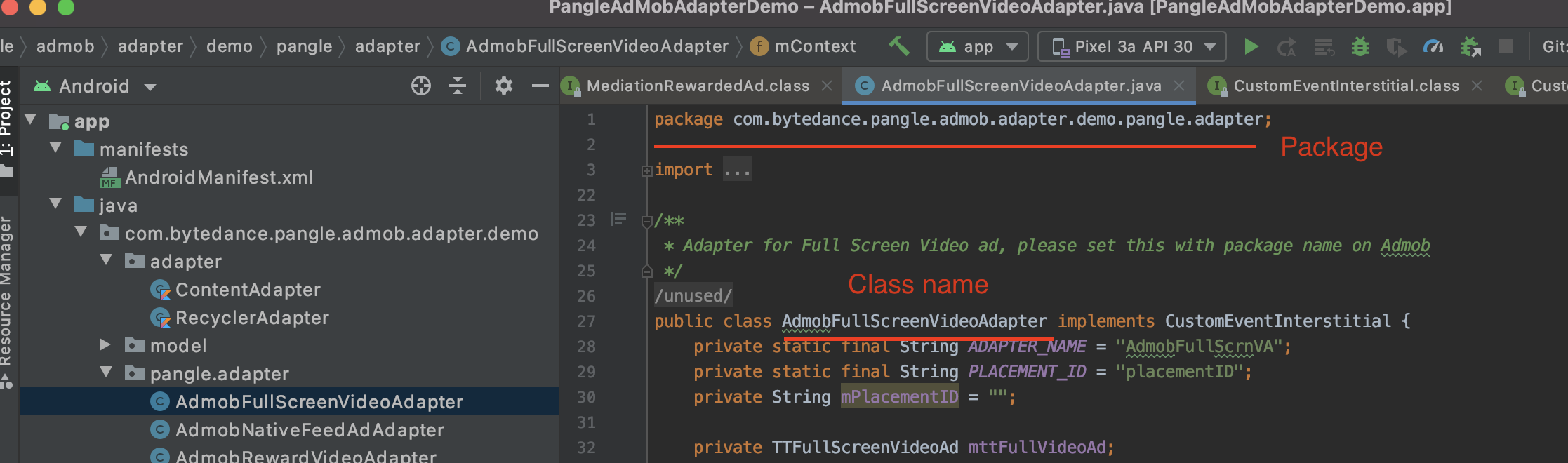Image resolution: width=1568 pixels, height=463 pixels.
Task: Close the MediationRewardedAd.class tab
Action: [x=828, y=86]
